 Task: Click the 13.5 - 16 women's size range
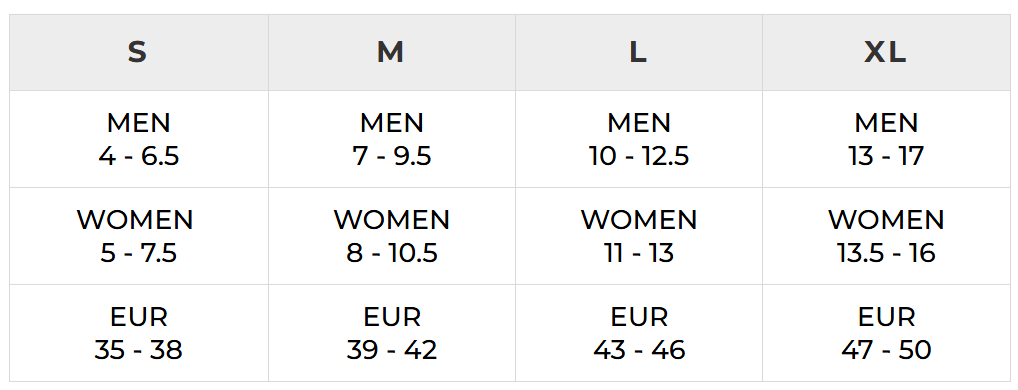pos(886,253)
